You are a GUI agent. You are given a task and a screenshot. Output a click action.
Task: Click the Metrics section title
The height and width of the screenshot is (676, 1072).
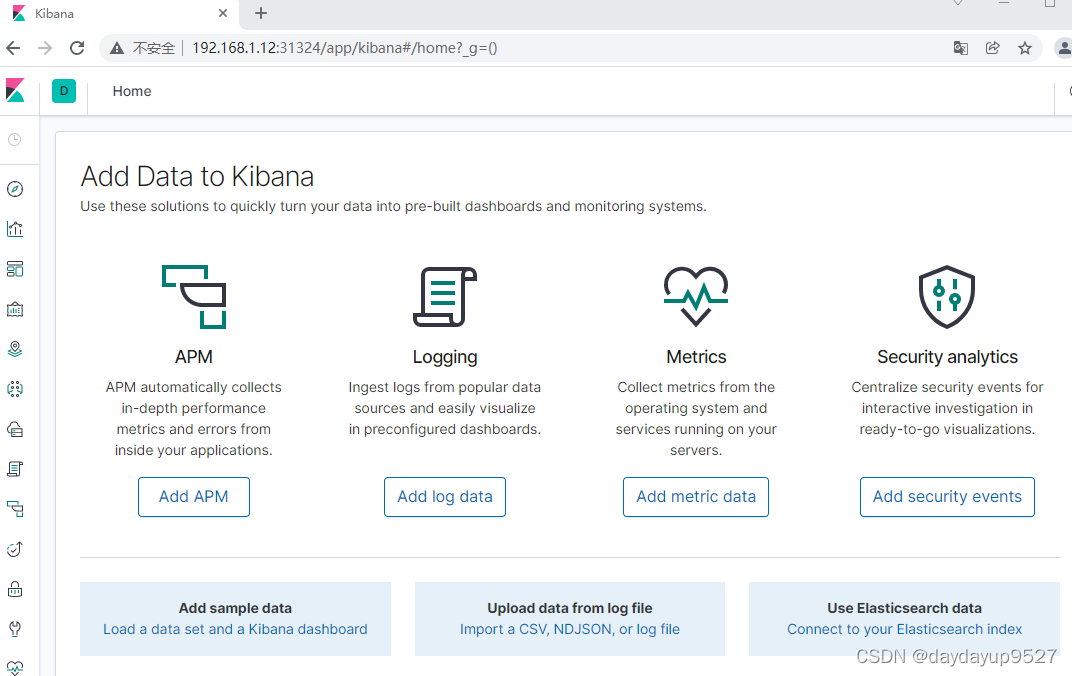[696, 357]
